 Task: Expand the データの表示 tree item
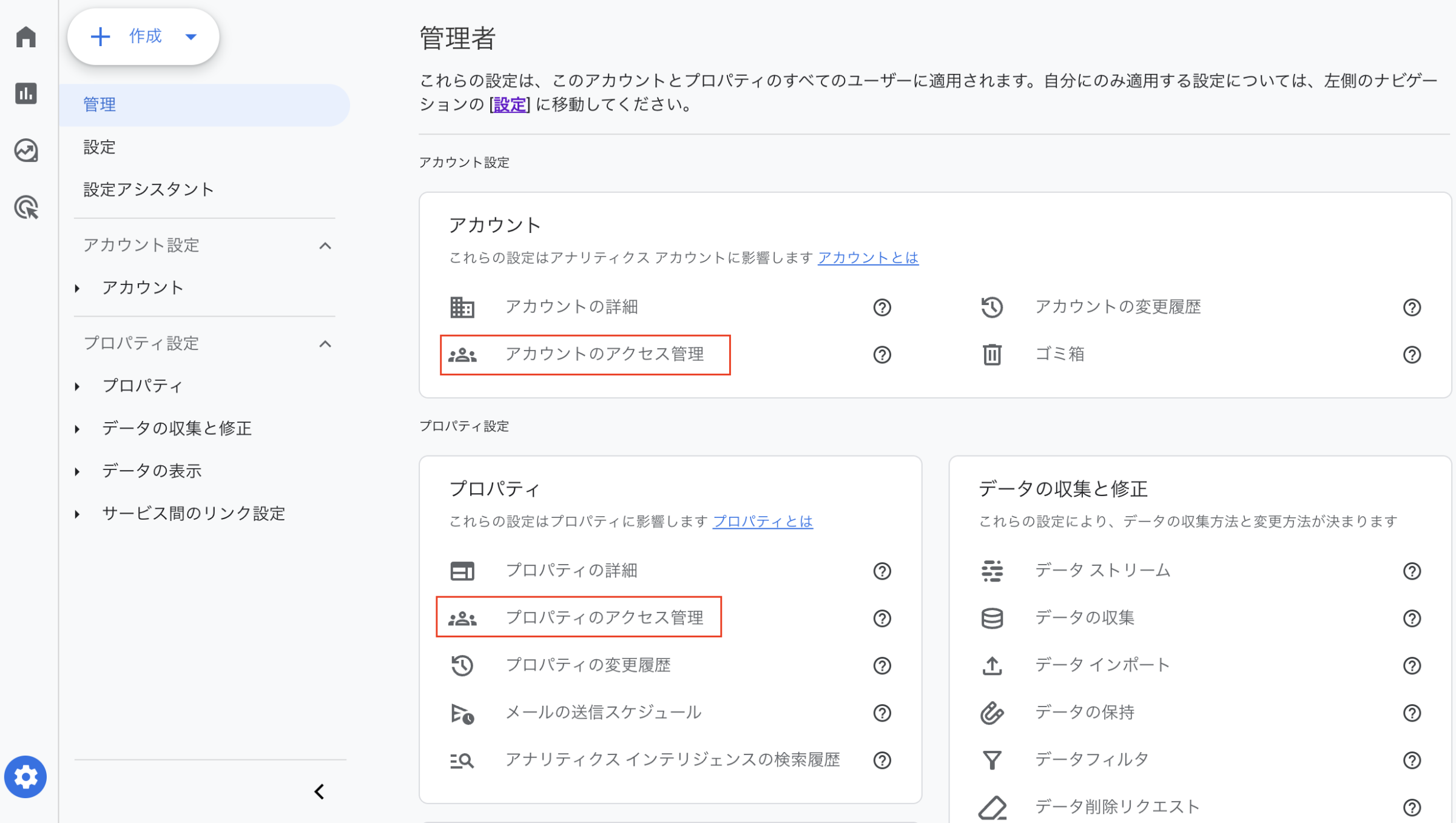tap(77, 471)
